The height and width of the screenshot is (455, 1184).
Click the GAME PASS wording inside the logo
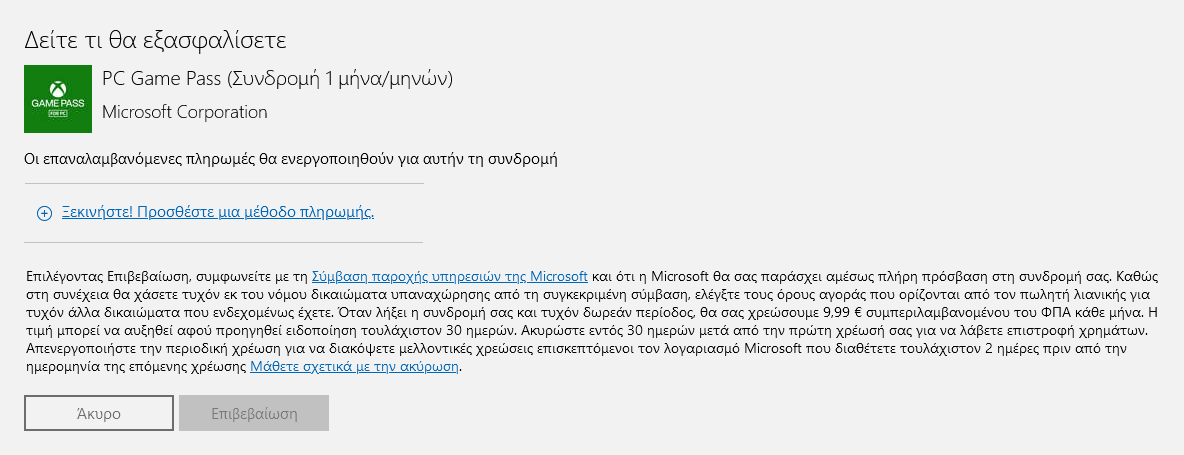point(58,103)
